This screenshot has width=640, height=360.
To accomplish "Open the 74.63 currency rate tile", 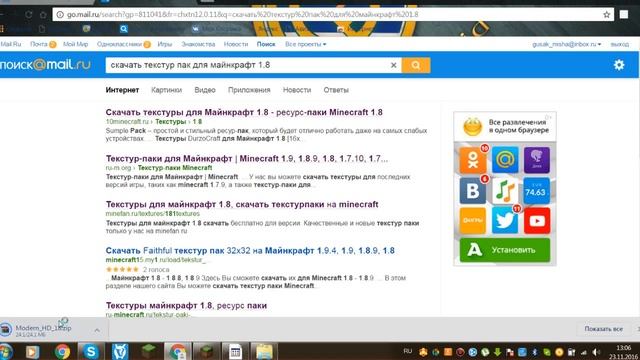I will click(537, 191).
